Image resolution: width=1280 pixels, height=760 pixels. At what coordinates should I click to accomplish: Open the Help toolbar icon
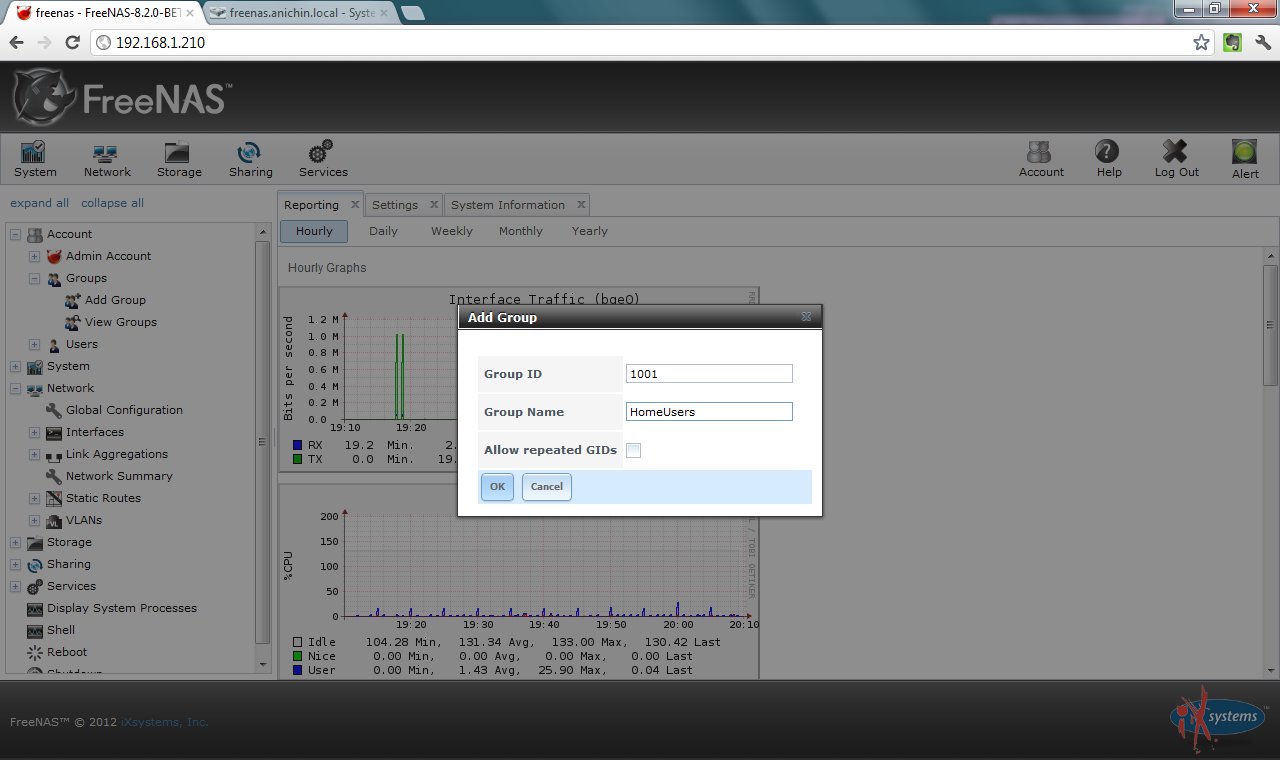1109,159
